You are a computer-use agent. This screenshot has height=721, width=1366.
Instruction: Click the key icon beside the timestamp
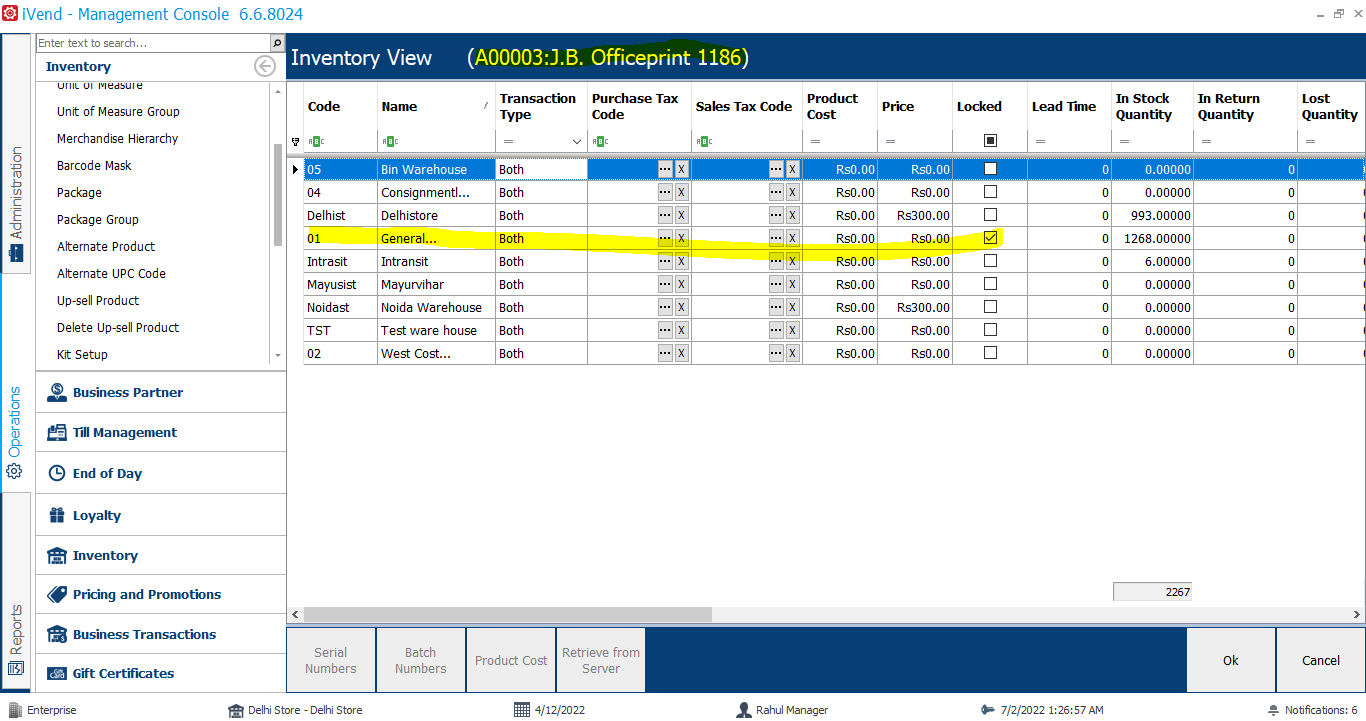[988, 710]
